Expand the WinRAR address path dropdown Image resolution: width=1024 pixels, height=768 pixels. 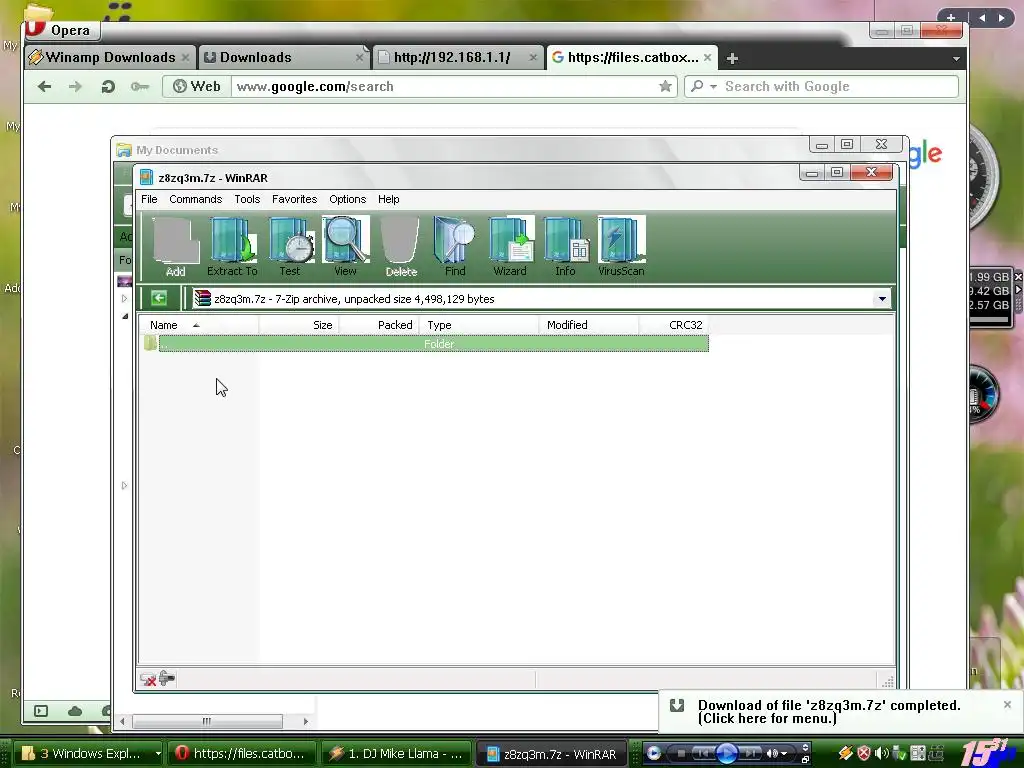point(882,298)
